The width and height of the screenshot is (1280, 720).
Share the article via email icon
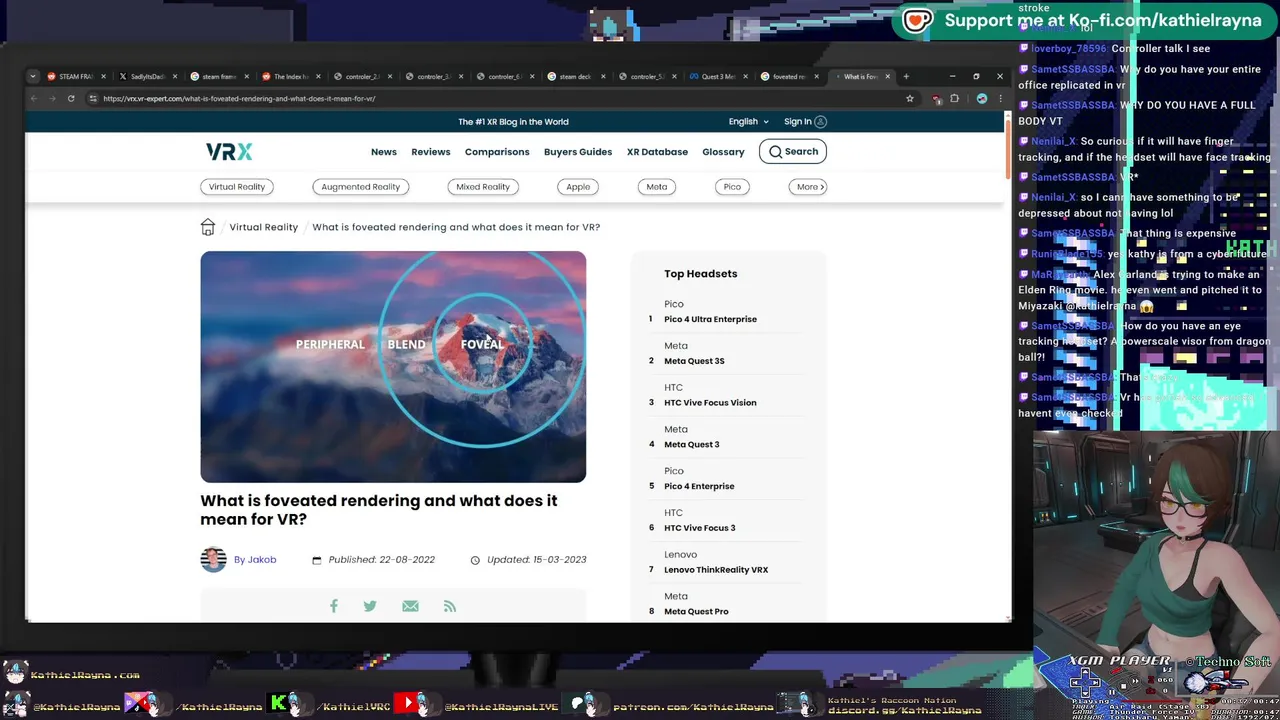[410, 606]
